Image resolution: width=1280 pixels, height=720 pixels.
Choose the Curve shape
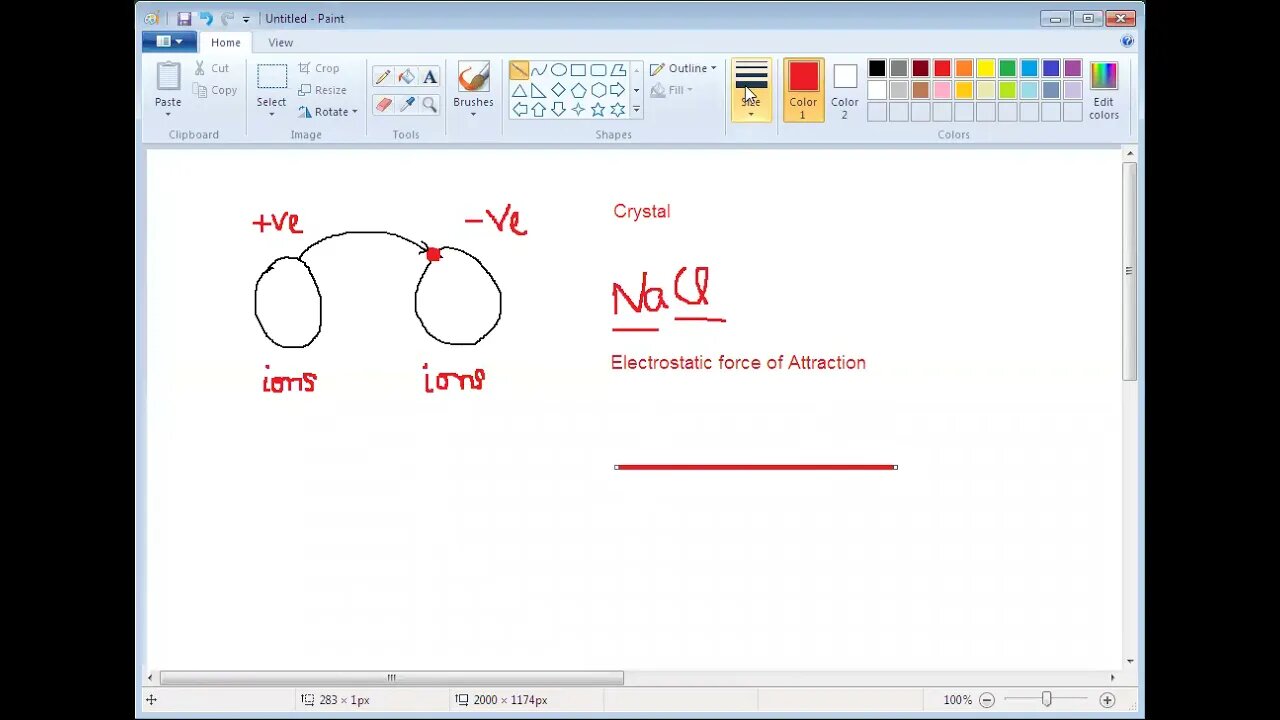(539, 70)
